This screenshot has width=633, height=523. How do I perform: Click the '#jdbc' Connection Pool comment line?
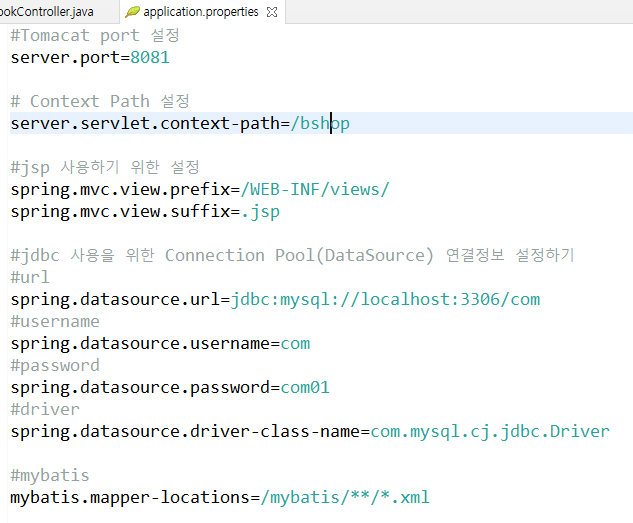pos(292,255)
